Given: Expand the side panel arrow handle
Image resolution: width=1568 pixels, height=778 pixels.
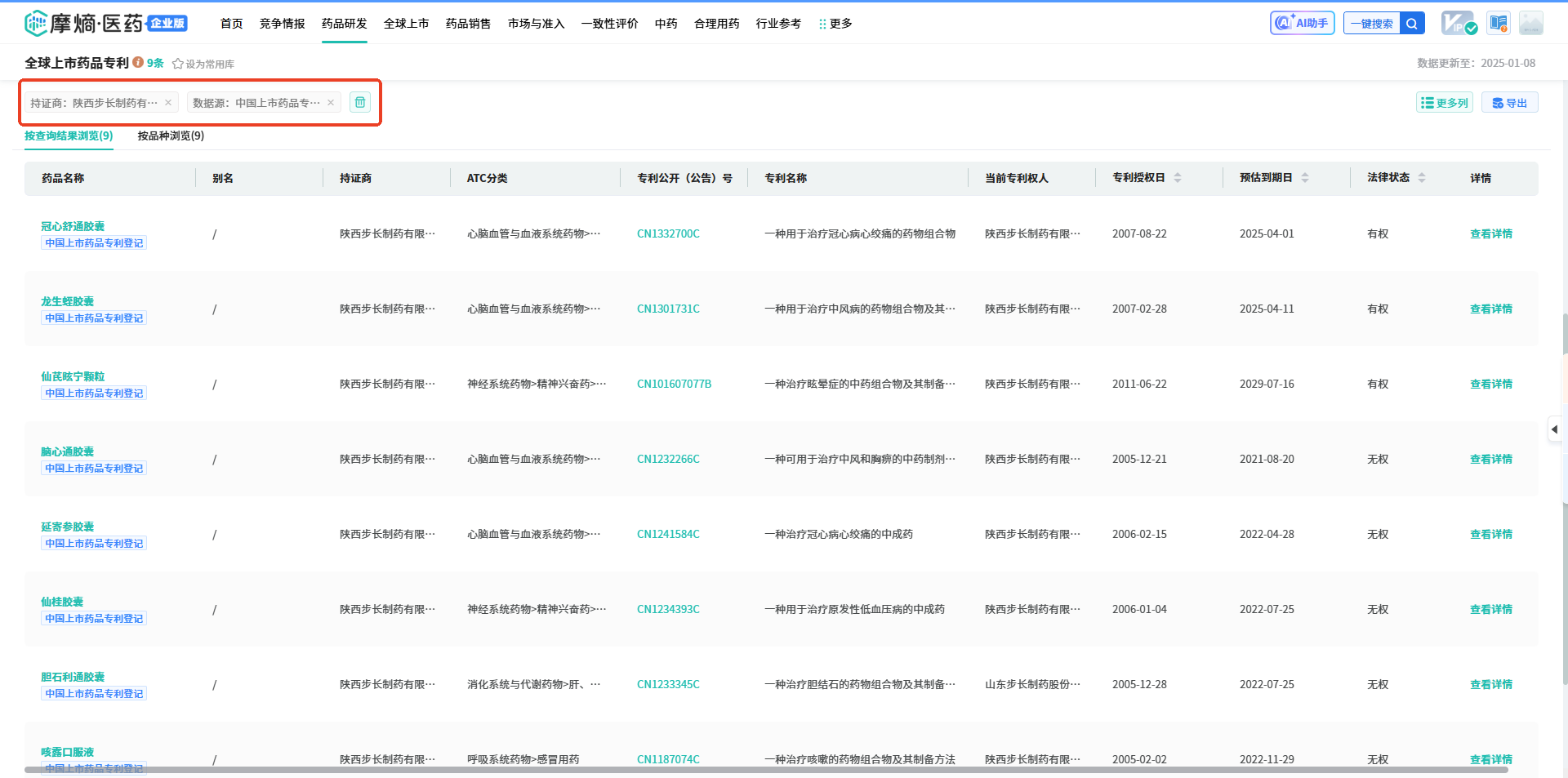Looking at the screenshot, I should (1555, 429).
